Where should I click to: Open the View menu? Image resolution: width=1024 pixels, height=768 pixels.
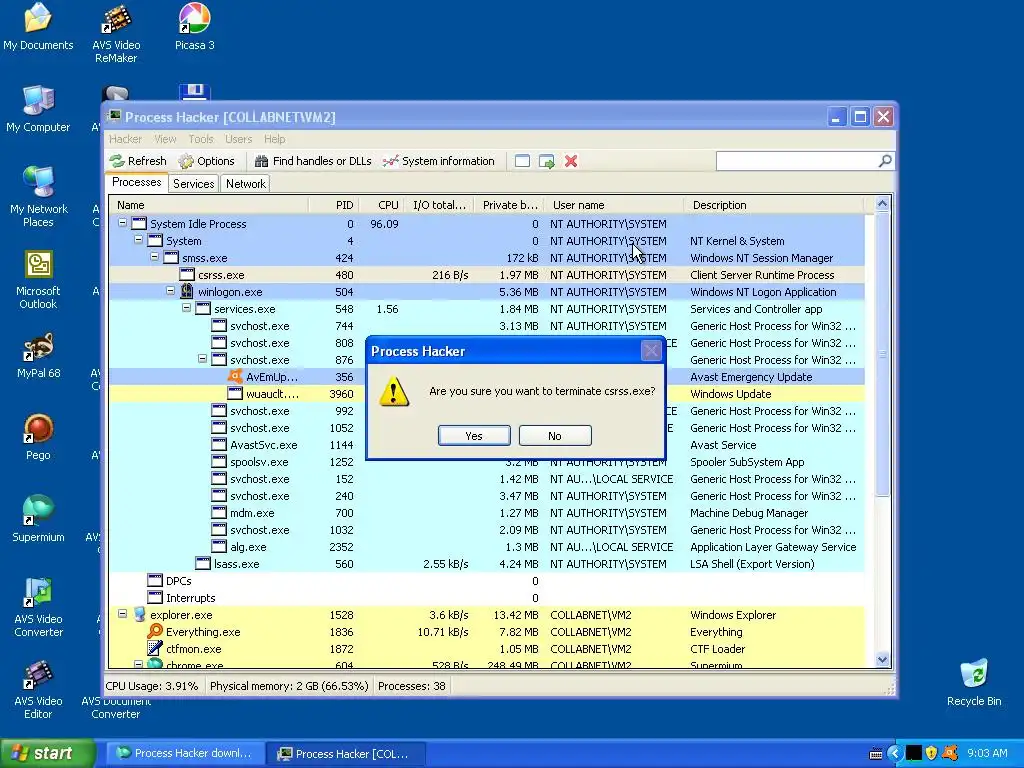(165, 139)
